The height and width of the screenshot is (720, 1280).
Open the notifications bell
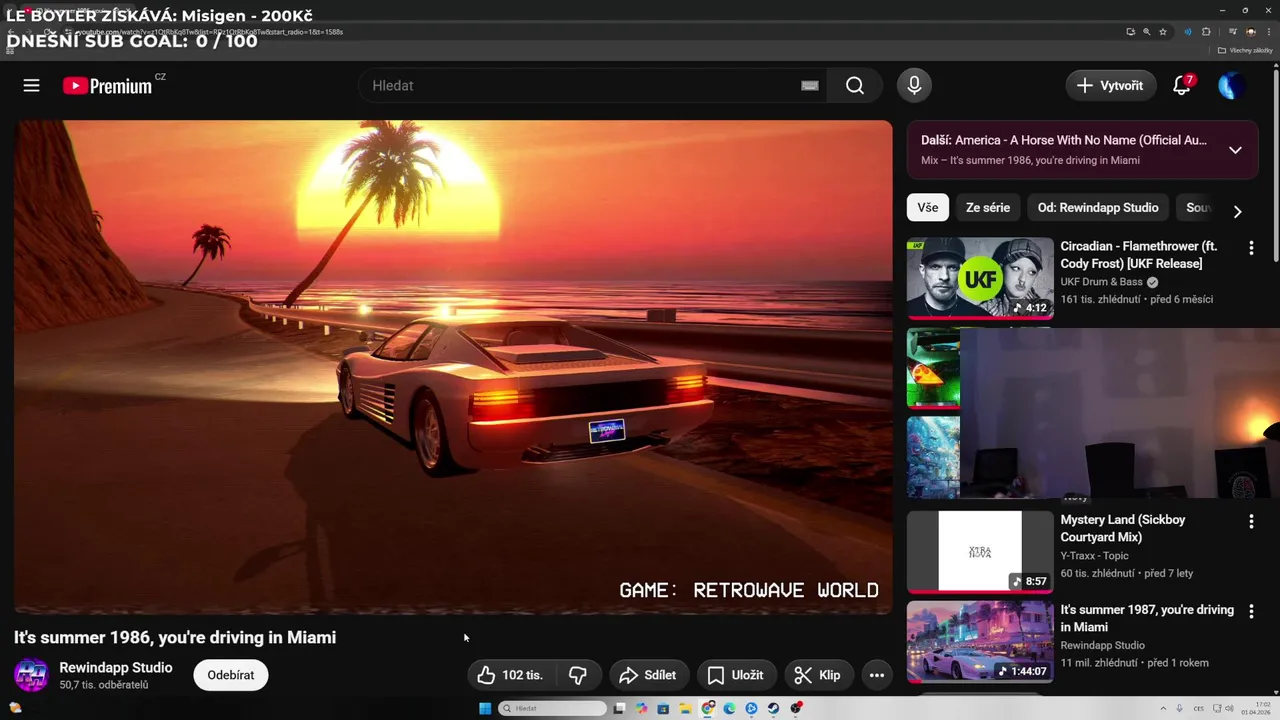(1182, 86)
